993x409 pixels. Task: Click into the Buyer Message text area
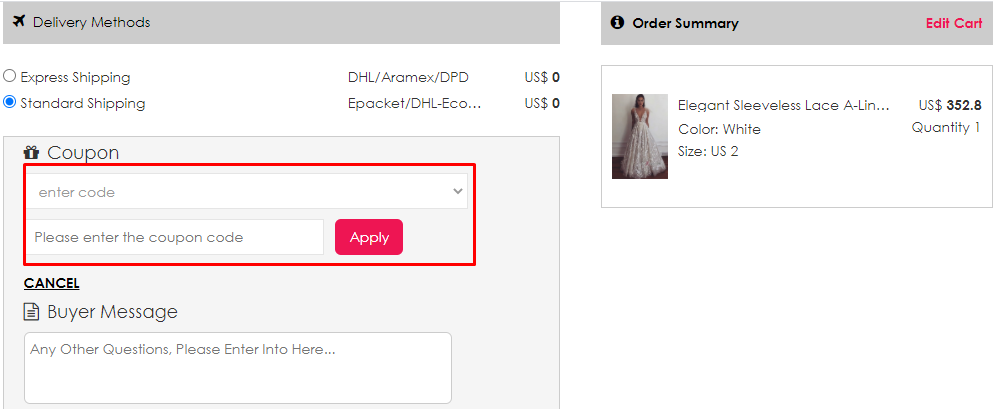point(237,367)
